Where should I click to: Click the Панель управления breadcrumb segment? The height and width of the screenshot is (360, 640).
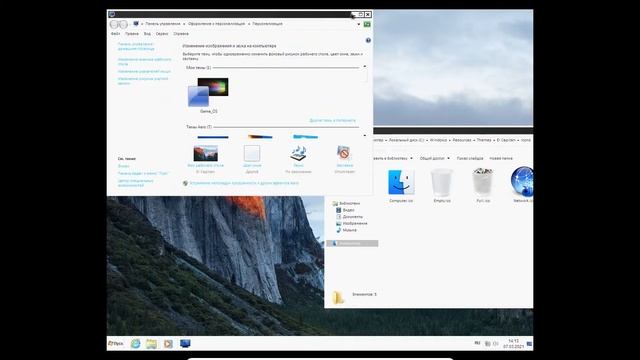click(x=163, y=24)
